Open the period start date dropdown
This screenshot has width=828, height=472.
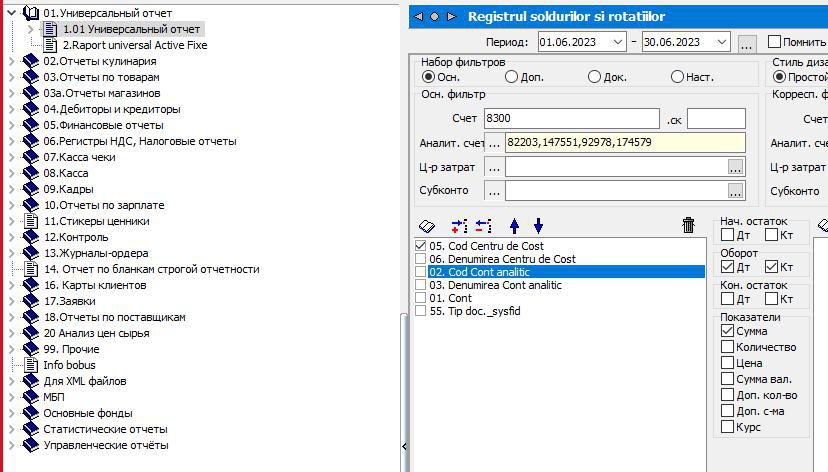coord(617,42)
